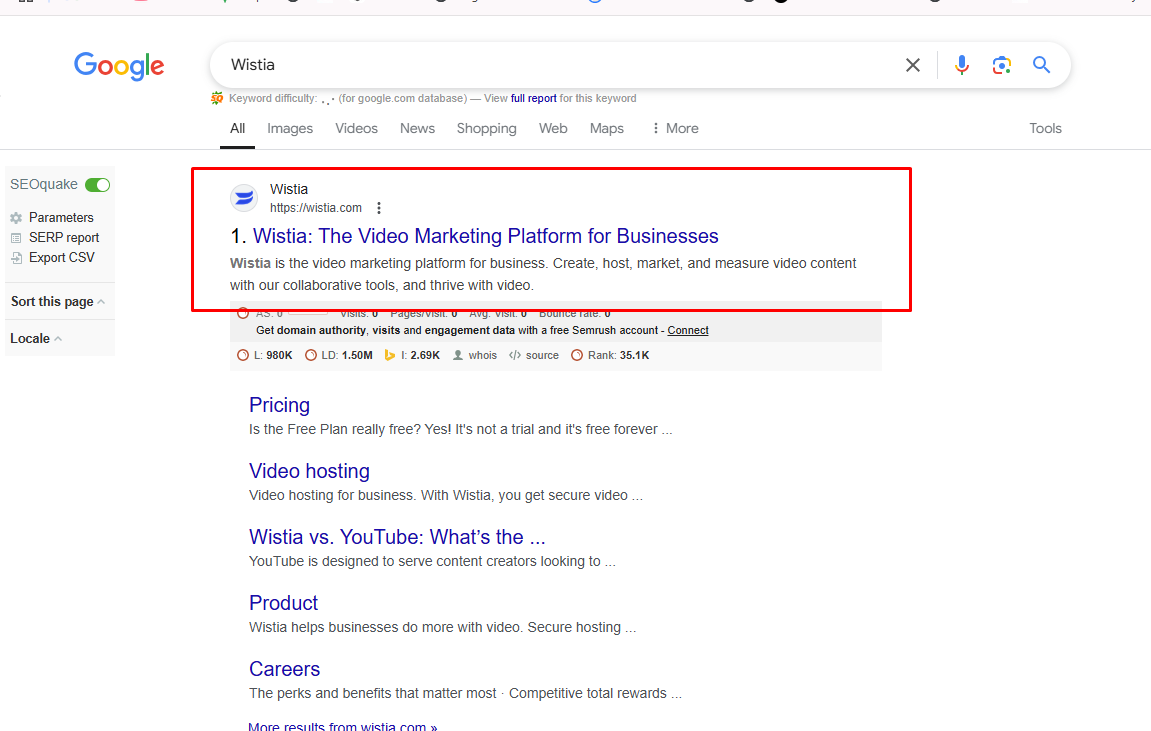Click the Semrush Connect link
This screenshot has height=731, width=1151.
(x=688, y=330)
